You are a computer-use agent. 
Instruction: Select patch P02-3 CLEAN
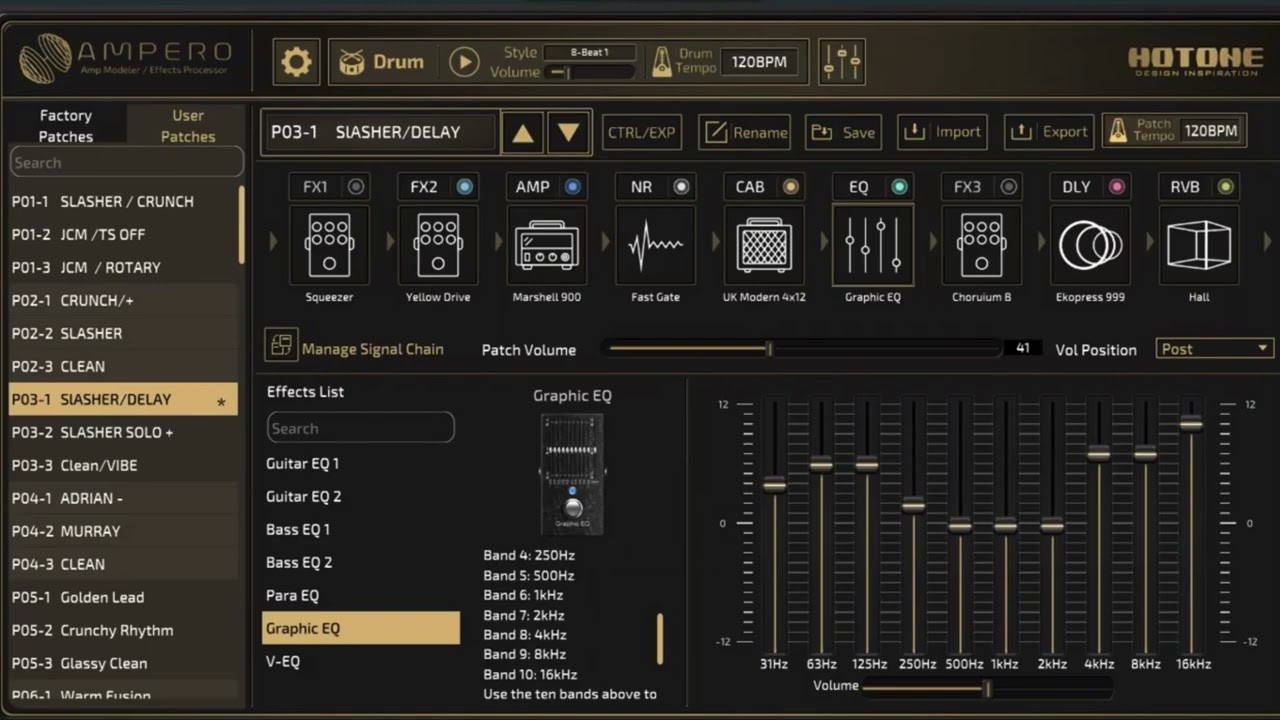[123, 366]
